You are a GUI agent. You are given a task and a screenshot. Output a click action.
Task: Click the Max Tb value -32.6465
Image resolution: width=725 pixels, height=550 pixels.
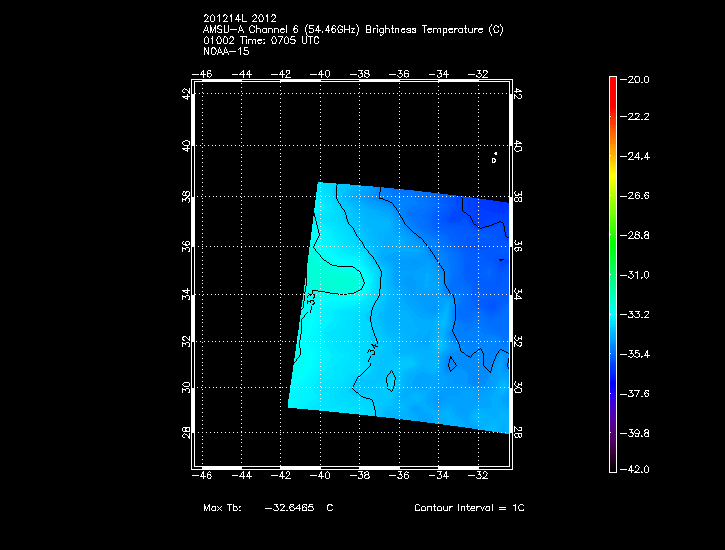(x=289, y=508)
